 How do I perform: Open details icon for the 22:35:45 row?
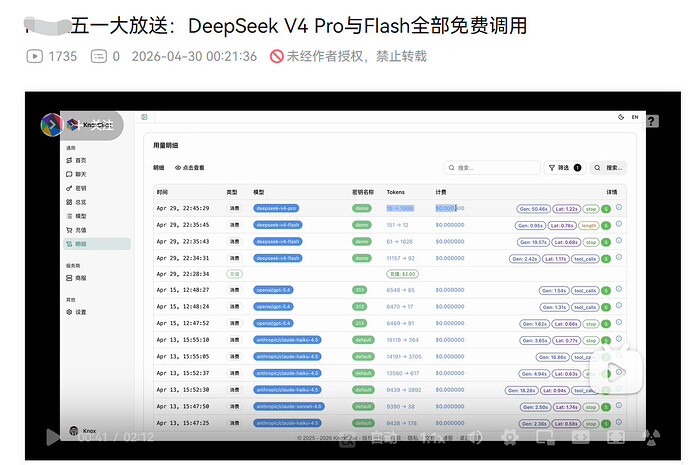coord(619,224)
